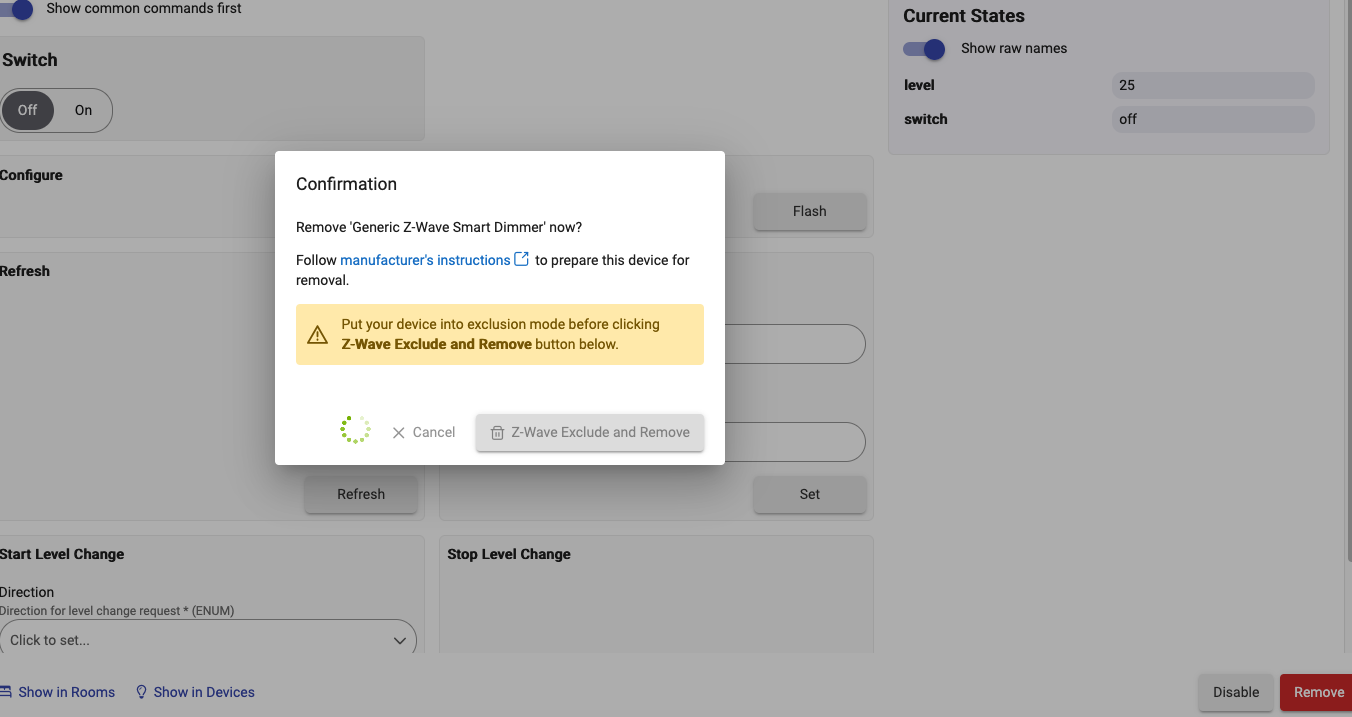Open the Show in Devices link
Image resolution: width=1352 pixels, height=717 pixels.
point(204,692)
